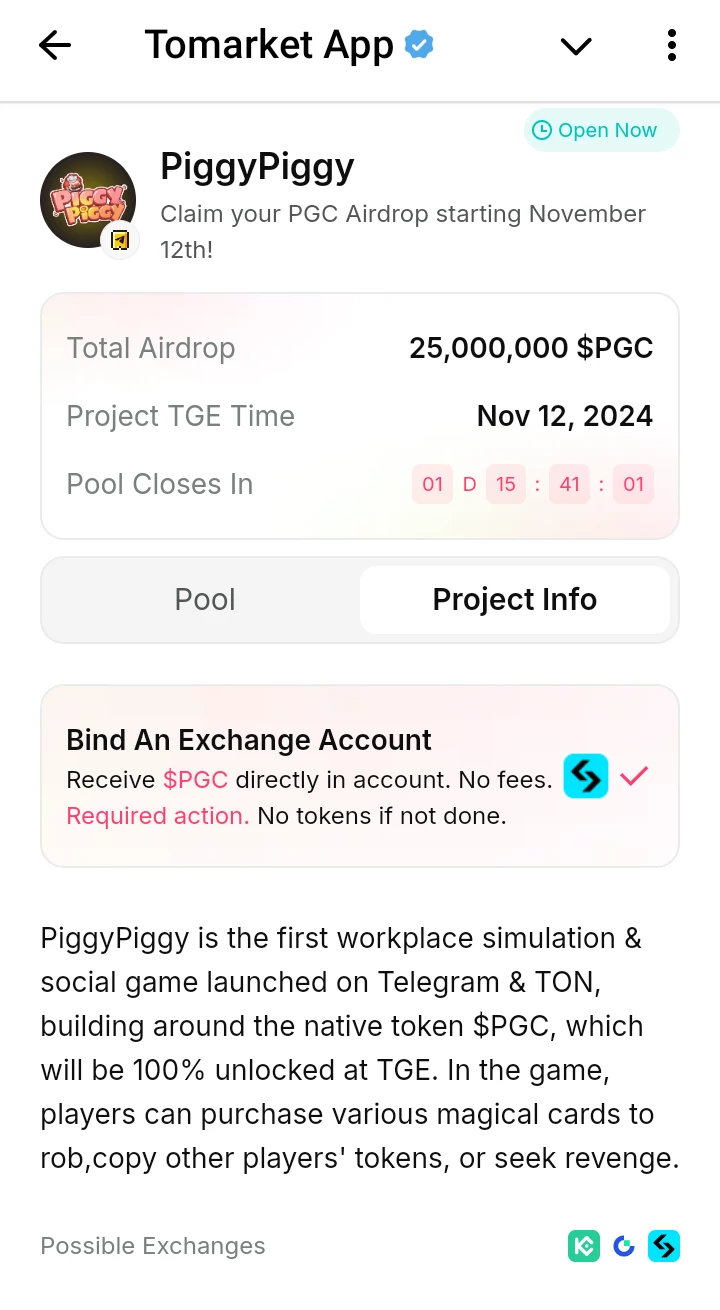Tap the Tomarket App title
This screenshot has width=720, height=1310.
click(x=269, y=46)
